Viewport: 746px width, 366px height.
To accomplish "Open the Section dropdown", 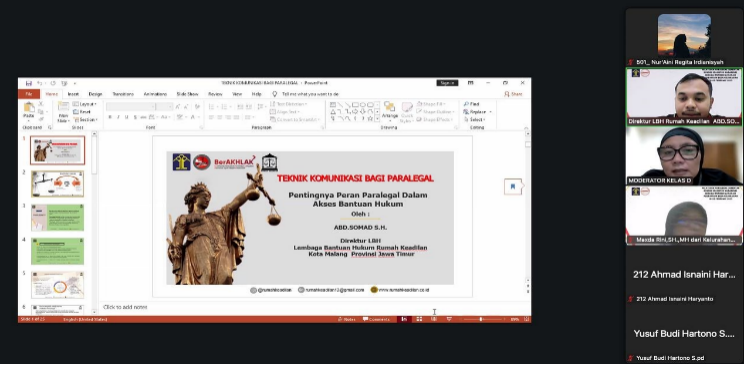I will (x=85, y=119).
